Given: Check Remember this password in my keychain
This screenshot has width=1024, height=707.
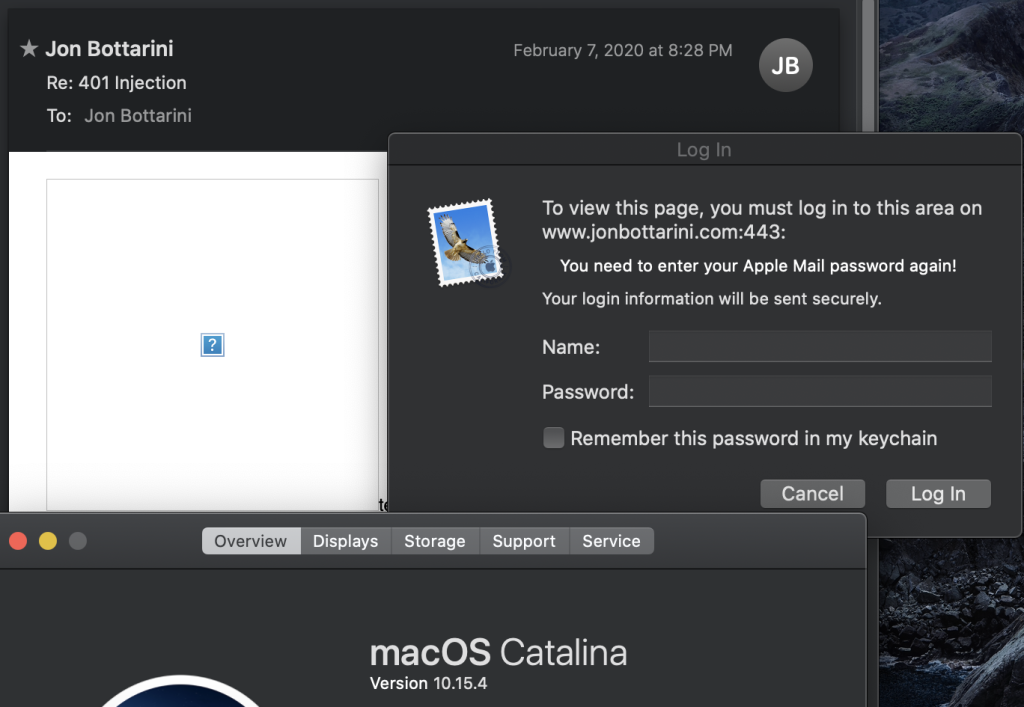Looking at the screenshot, I should pyautogui.click(x=553, y=437).
